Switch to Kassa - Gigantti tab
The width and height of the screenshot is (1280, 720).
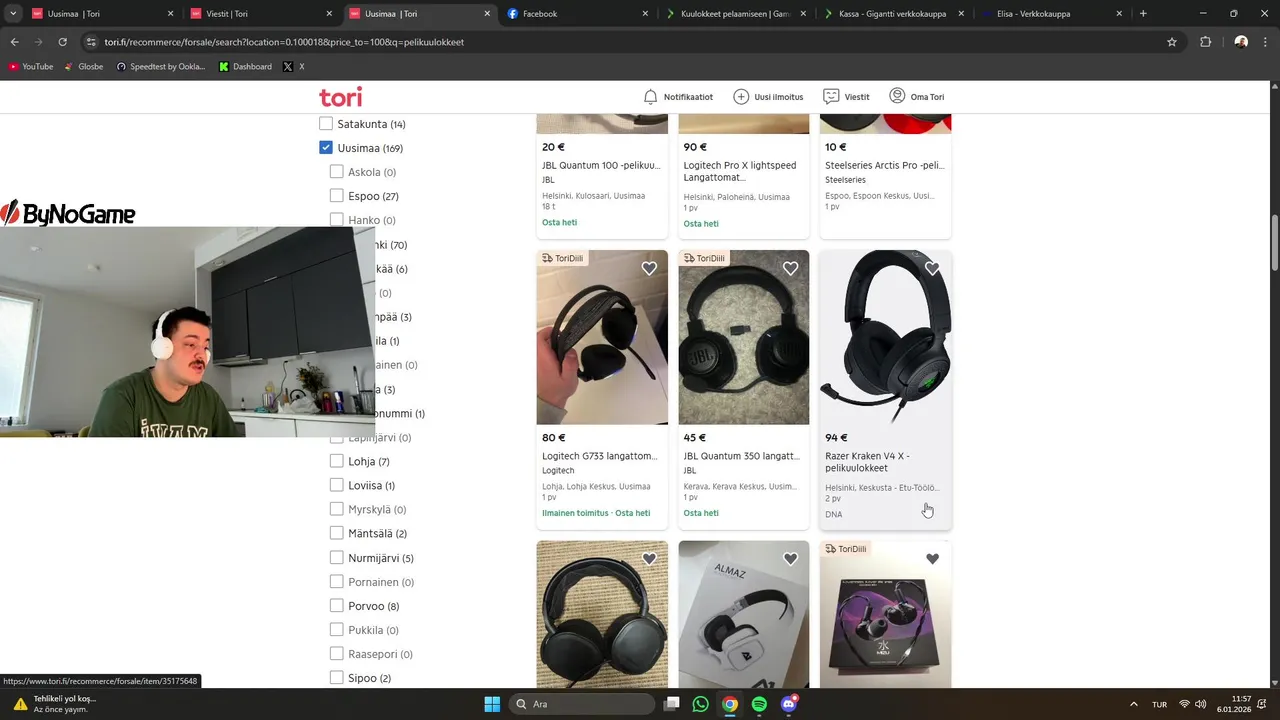point(894,14)
